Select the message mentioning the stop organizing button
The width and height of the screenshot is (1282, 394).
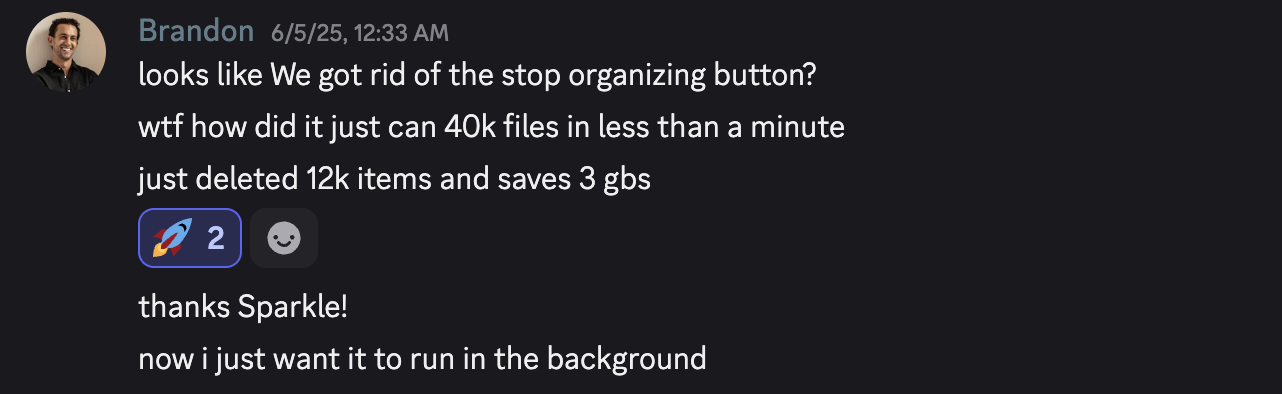pos(478,75)
